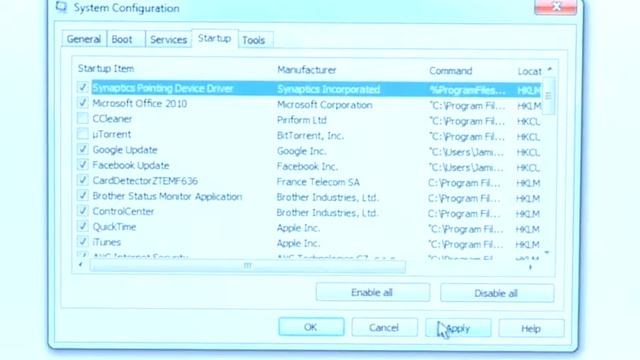This screenshot has height=360, width=640.
Task: Click the Google Inc. manufacturer cell
Action: (302, 151)
